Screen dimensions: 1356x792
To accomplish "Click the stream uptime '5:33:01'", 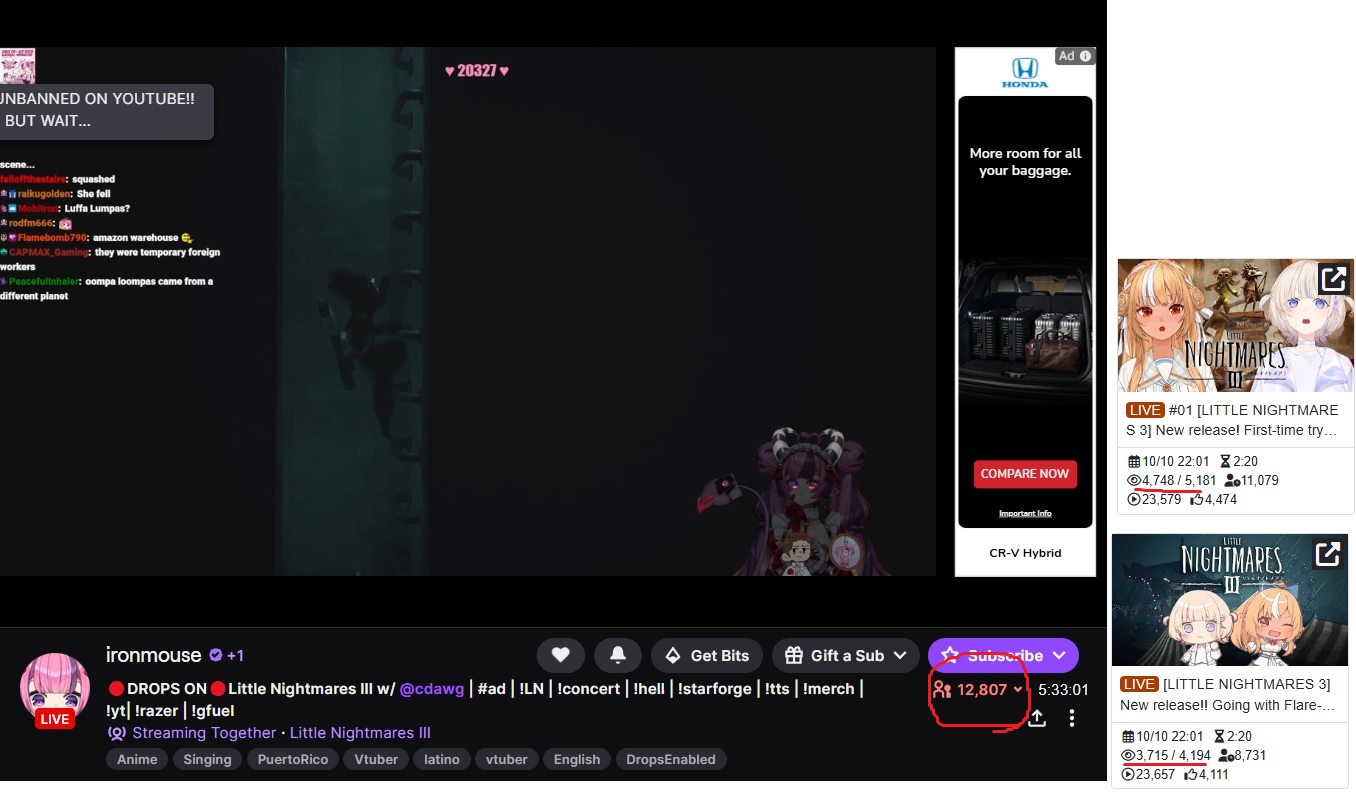I will tap(1064, 689).
